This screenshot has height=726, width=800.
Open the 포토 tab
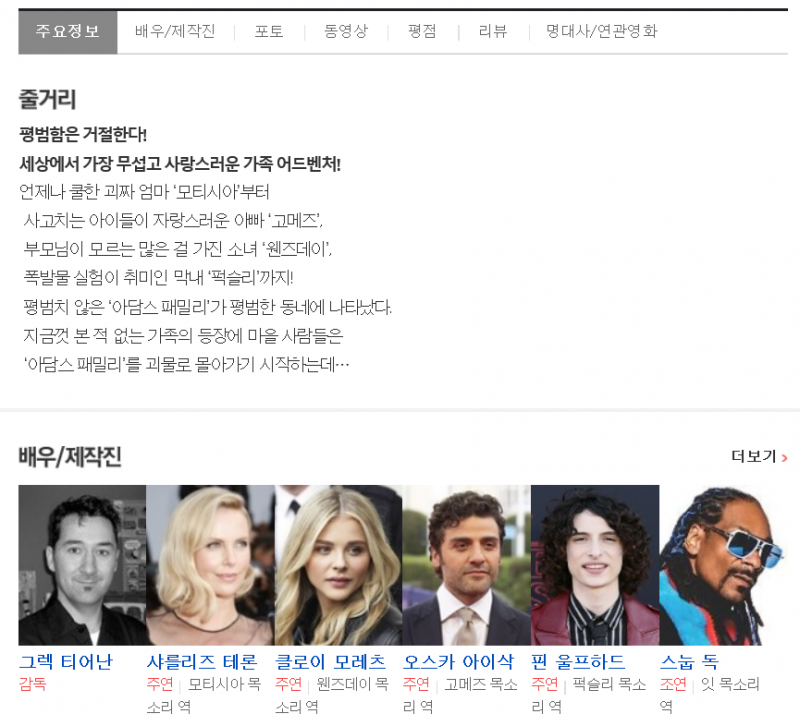(269, 32)
